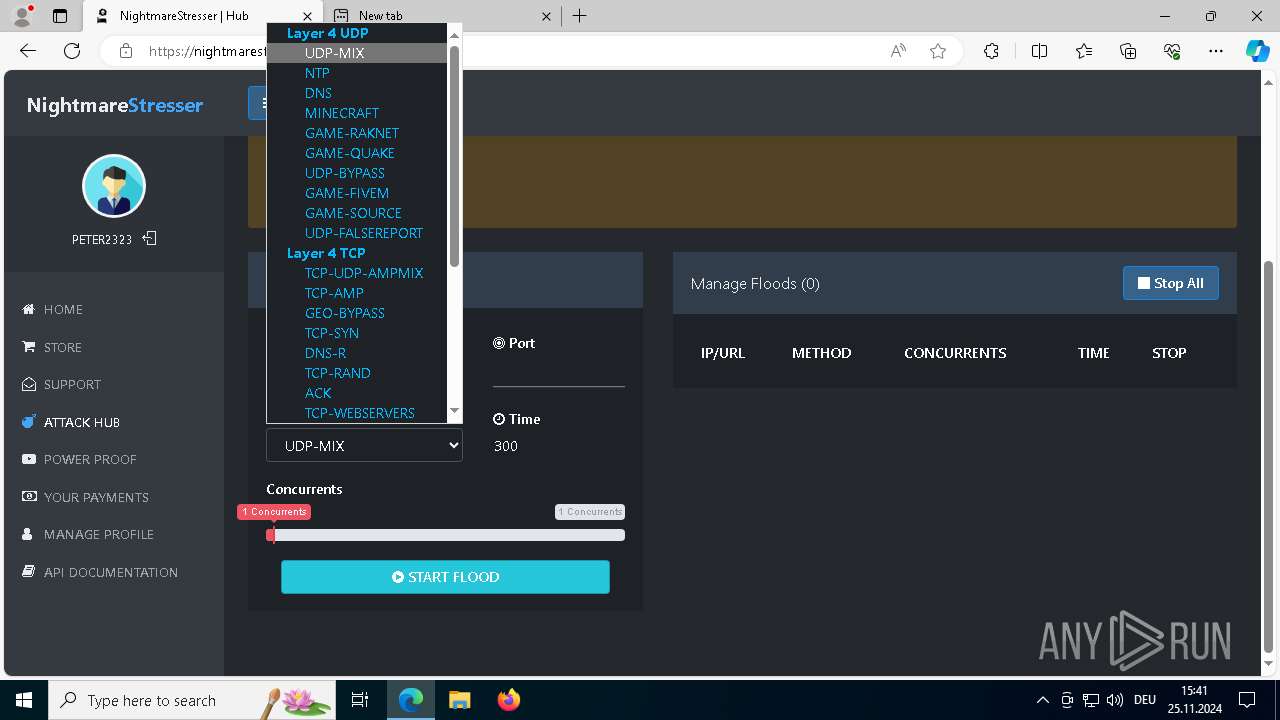Open a new browser tab with plus
The image size is (1280, 720).
coord(580,16)
